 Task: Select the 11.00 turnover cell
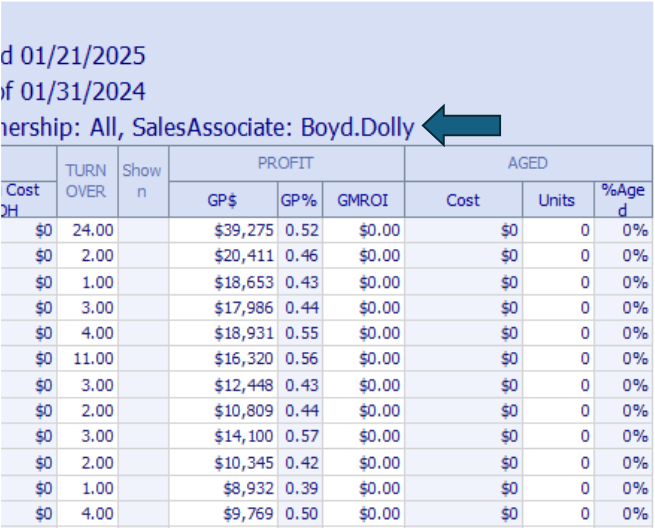(x=87, y=359)
